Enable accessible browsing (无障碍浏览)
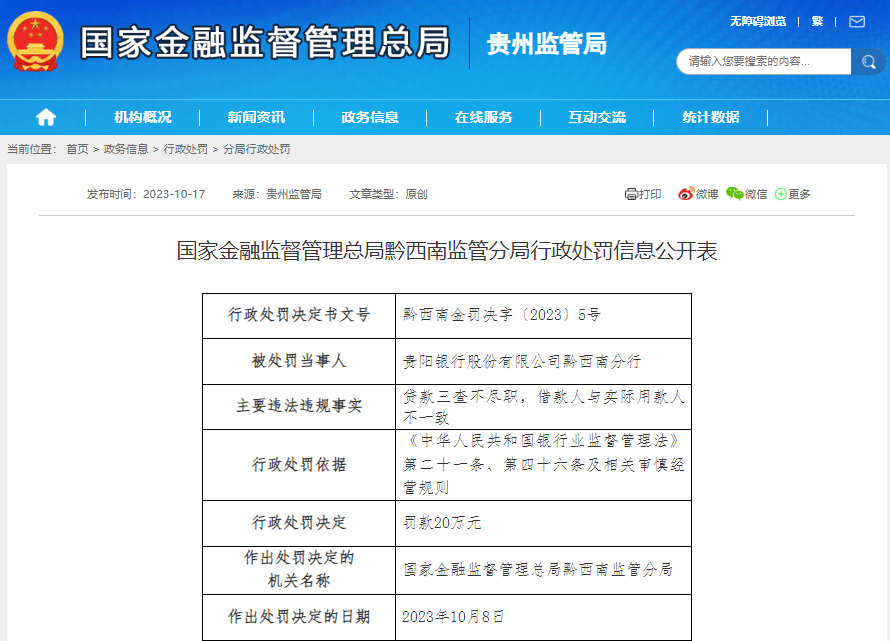Screen dimensions: 890x641 (x=757, y=21)
